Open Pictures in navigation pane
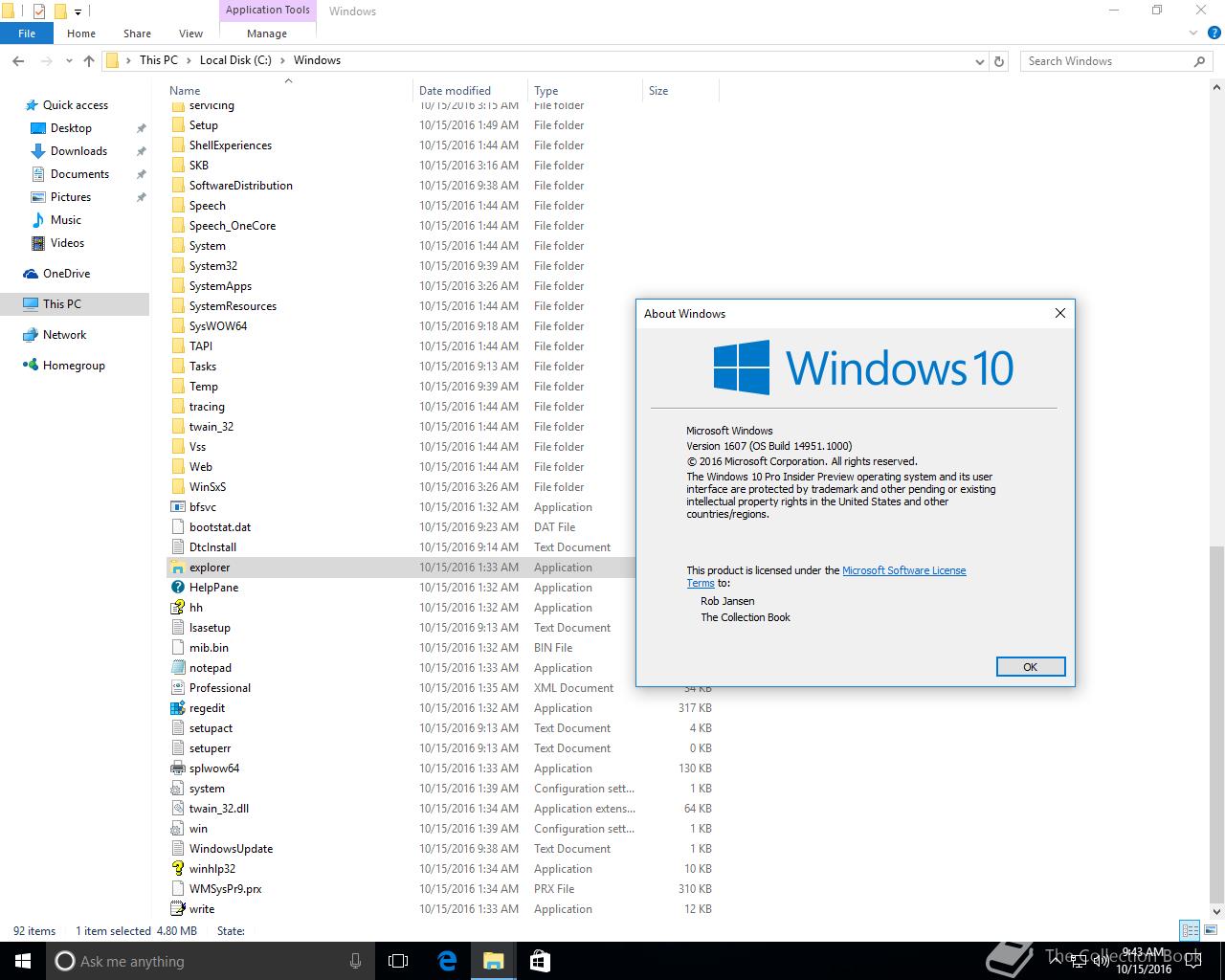The height and width of the screenshot is (980, 1225). [71, 197]
